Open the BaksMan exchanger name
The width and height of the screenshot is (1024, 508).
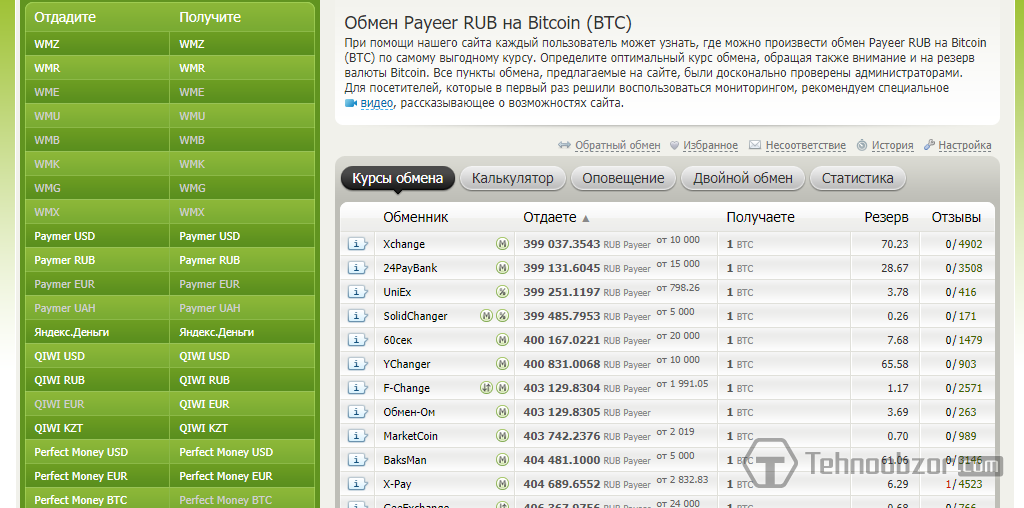(x=405, y=460)
